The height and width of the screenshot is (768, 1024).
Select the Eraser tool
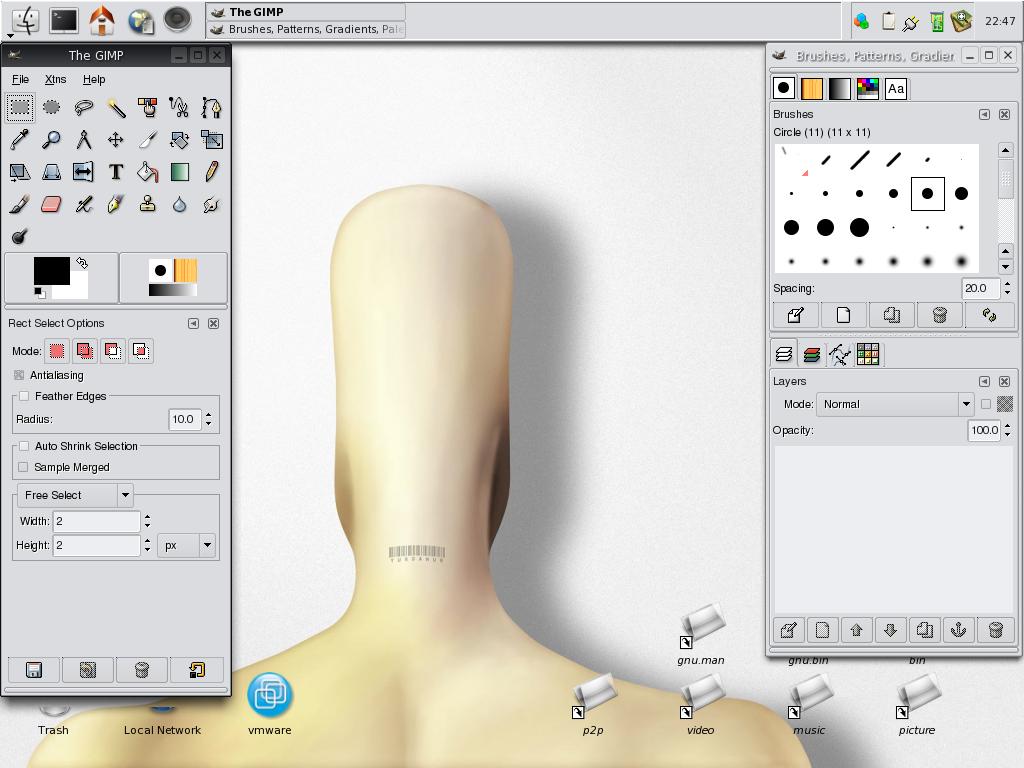click(52, 204)
